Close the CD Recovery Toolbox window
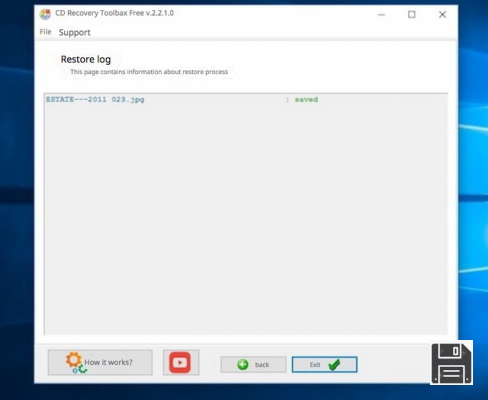Screen dimensions: 488x400 coord(442,15)
